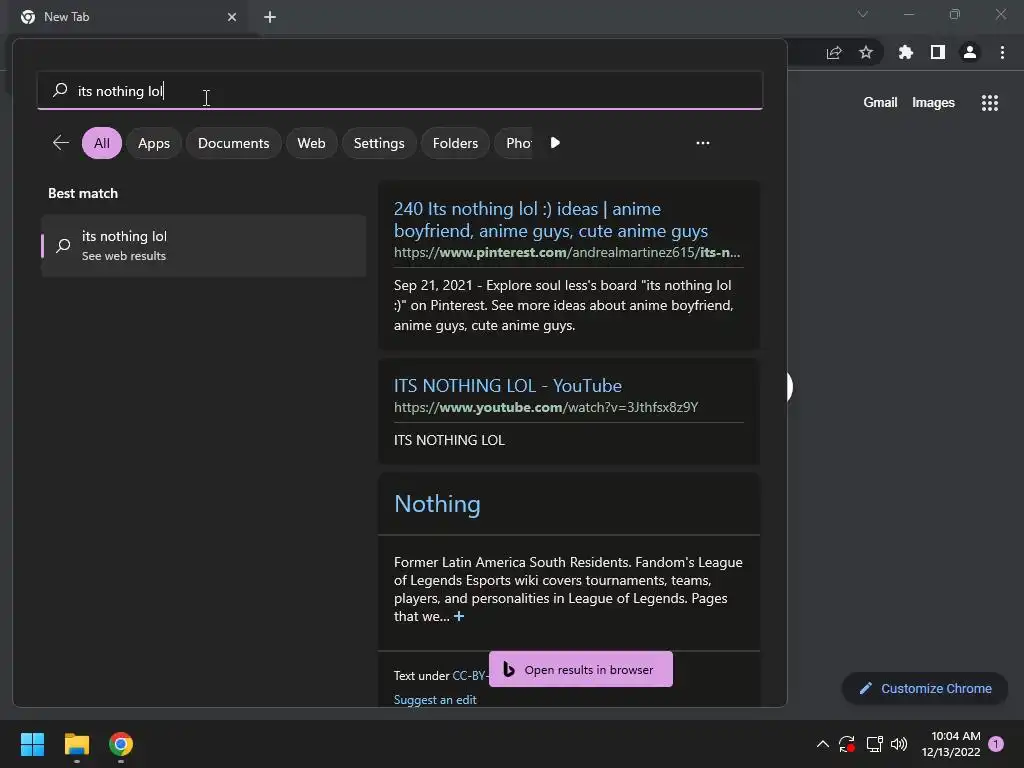Viewport: 1024px width, 768px height.
Task: Click the search text input field
Action: [x=400, y=90]
